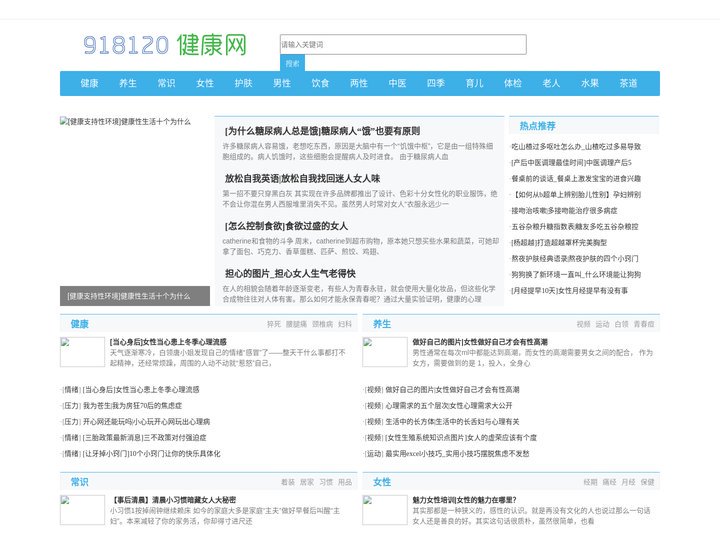Image resolution: width=720 pixels, height=540 pixels.
Task: Go to the 常识 navigation item
Action: click(167, 83)
